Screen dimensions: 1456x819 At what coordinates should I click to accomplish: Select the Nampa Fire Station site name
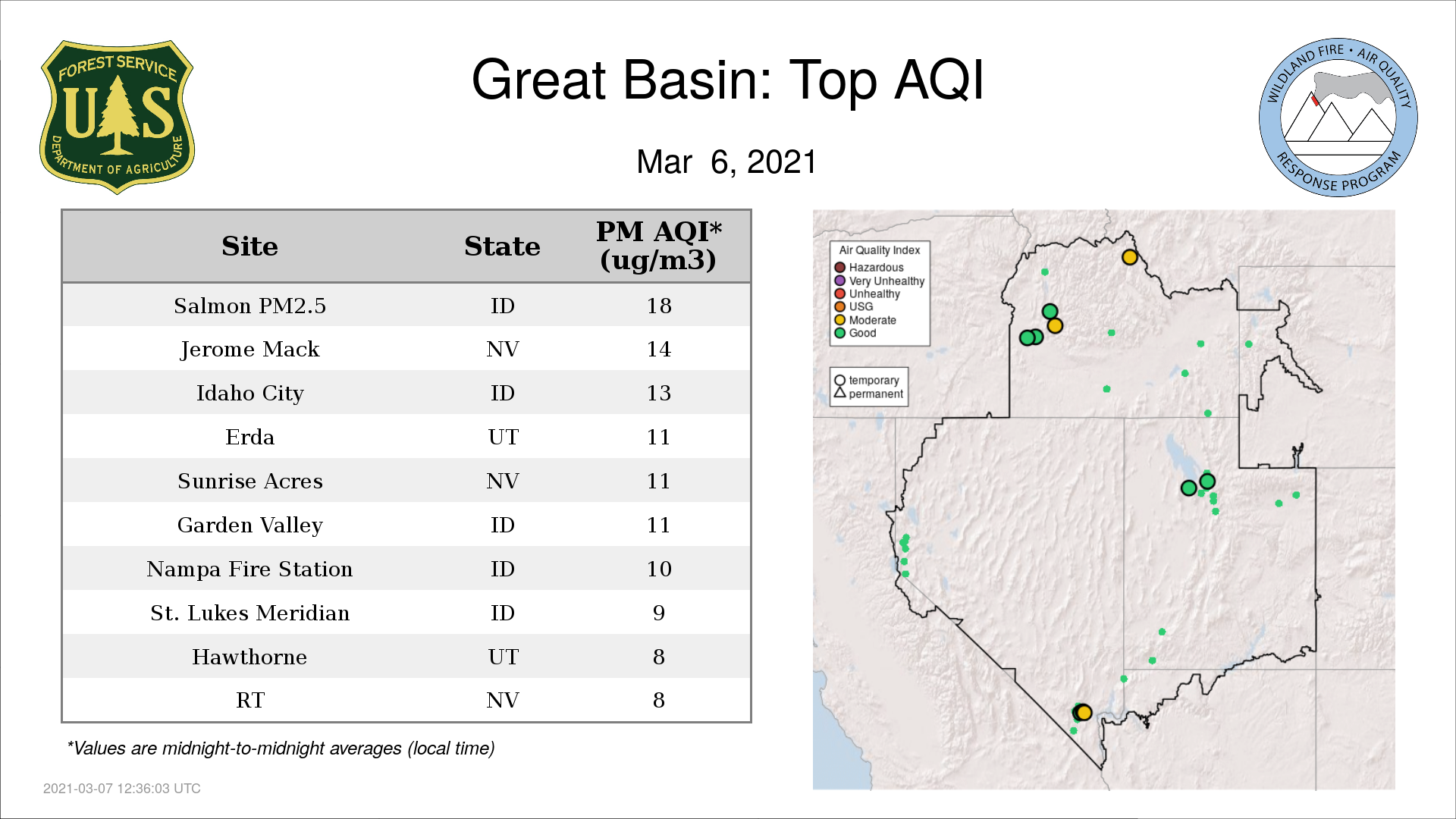[249, 570]
